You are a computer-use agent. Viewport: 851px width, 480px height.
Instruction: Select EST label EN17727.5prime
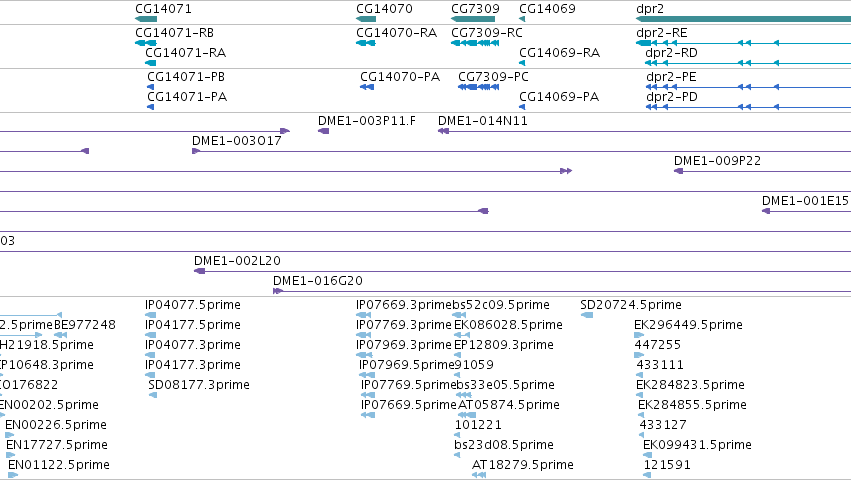[57, 445]
